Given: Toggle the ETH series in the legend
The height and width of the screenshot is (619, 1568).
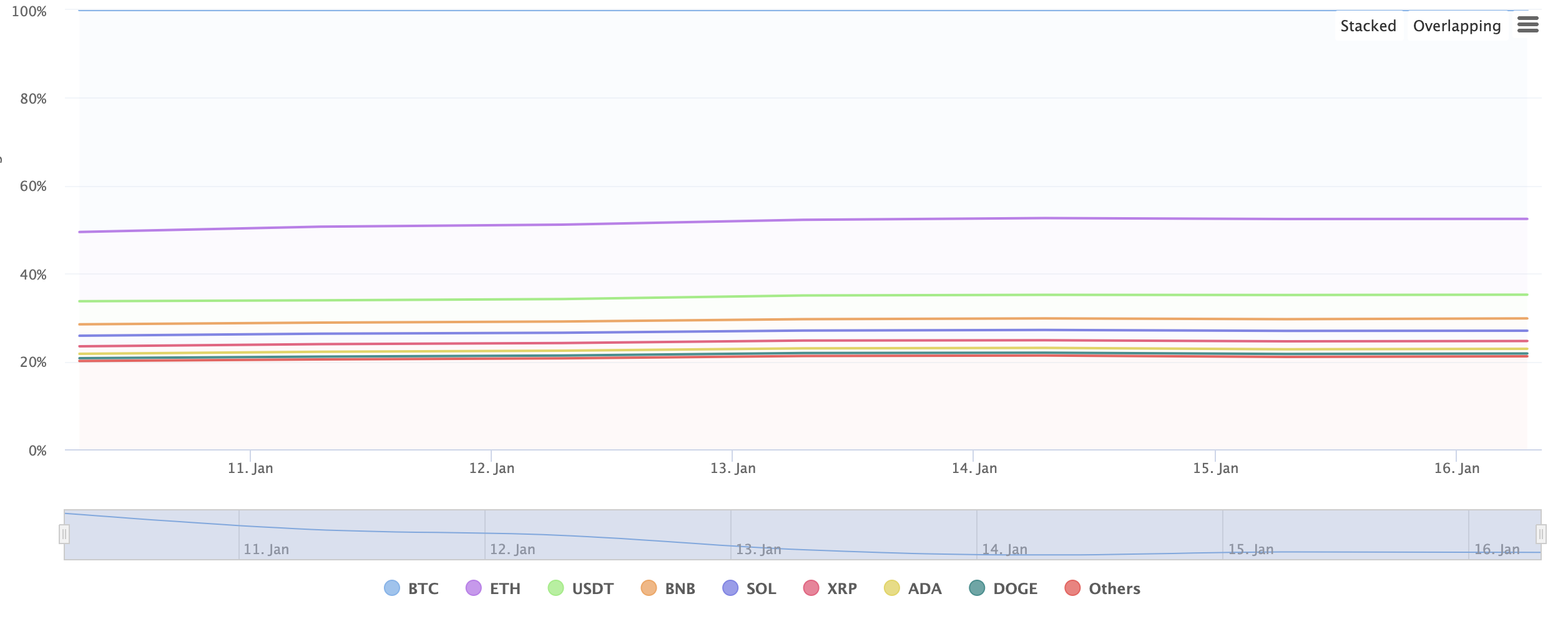Looking at the screenshot, I should pos(493,588).
